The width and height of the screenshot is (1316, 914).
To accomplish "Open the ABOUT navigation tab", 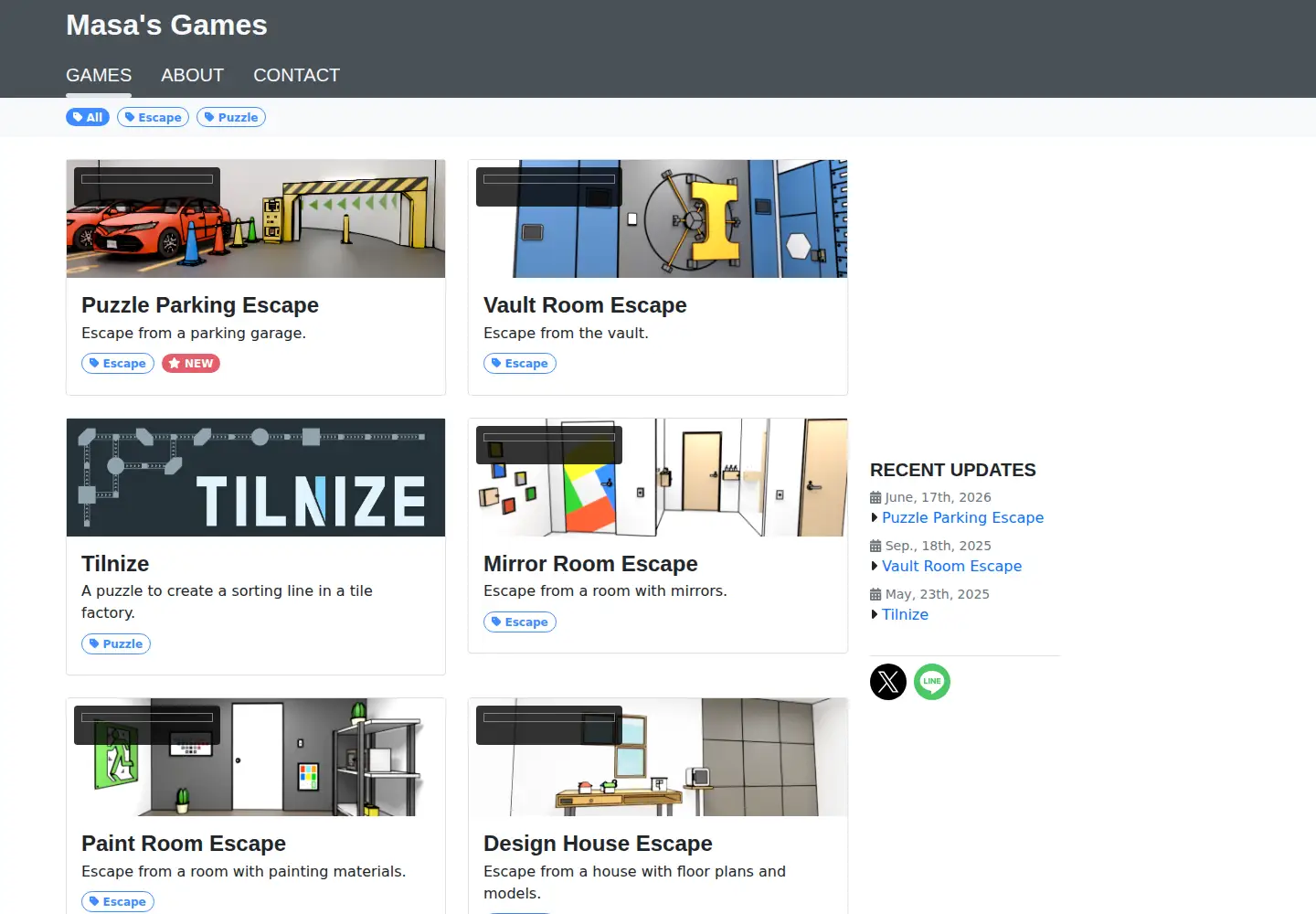I will [192, 75].
